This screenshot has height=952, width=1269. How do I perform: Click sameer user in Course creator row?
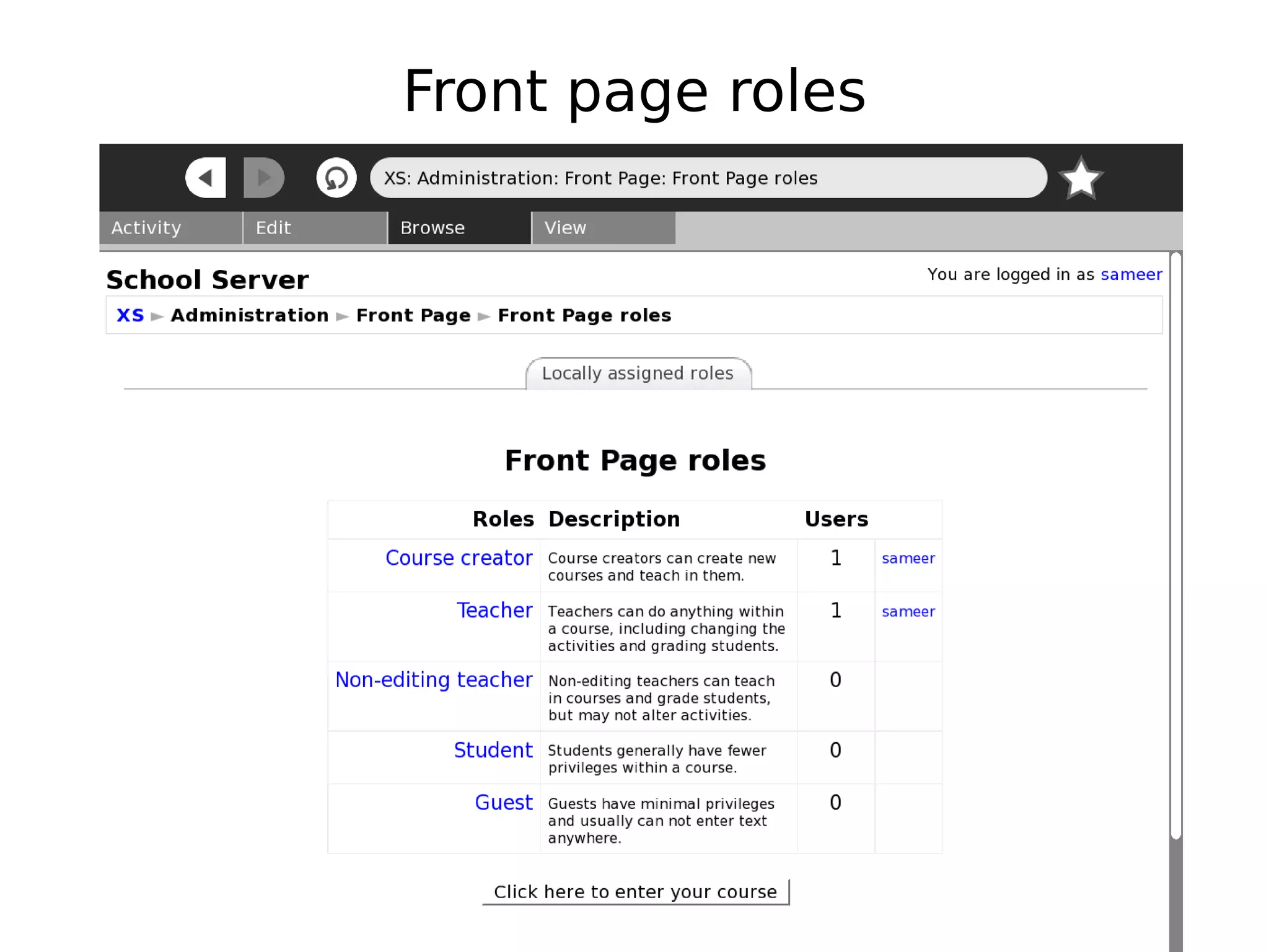click(908, 559)
